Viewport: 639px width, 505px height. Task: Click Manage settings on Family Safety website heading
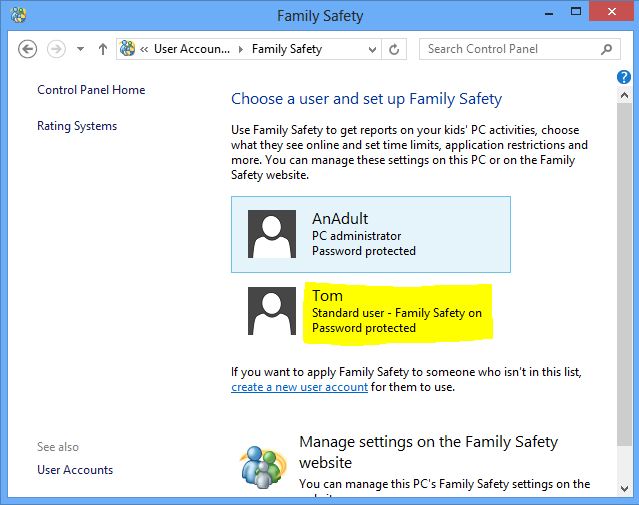point(428,452)
